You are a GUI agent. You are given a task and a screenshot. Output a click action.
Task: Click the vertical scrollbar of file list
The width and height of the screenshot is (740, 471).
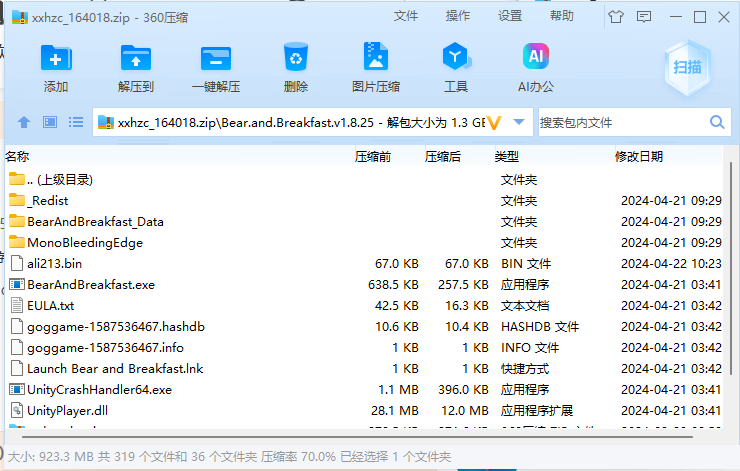[x=731, y=269]
